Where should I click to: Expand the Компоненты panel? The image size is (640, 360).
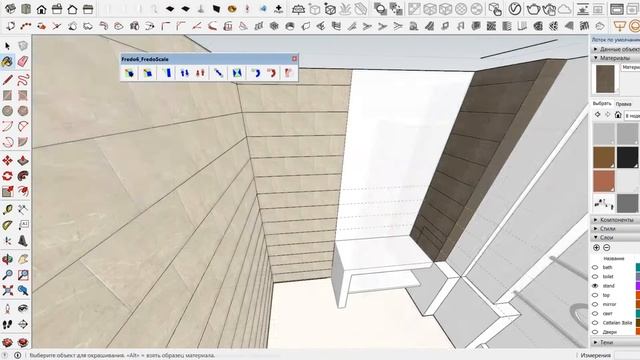coord(616,220)
